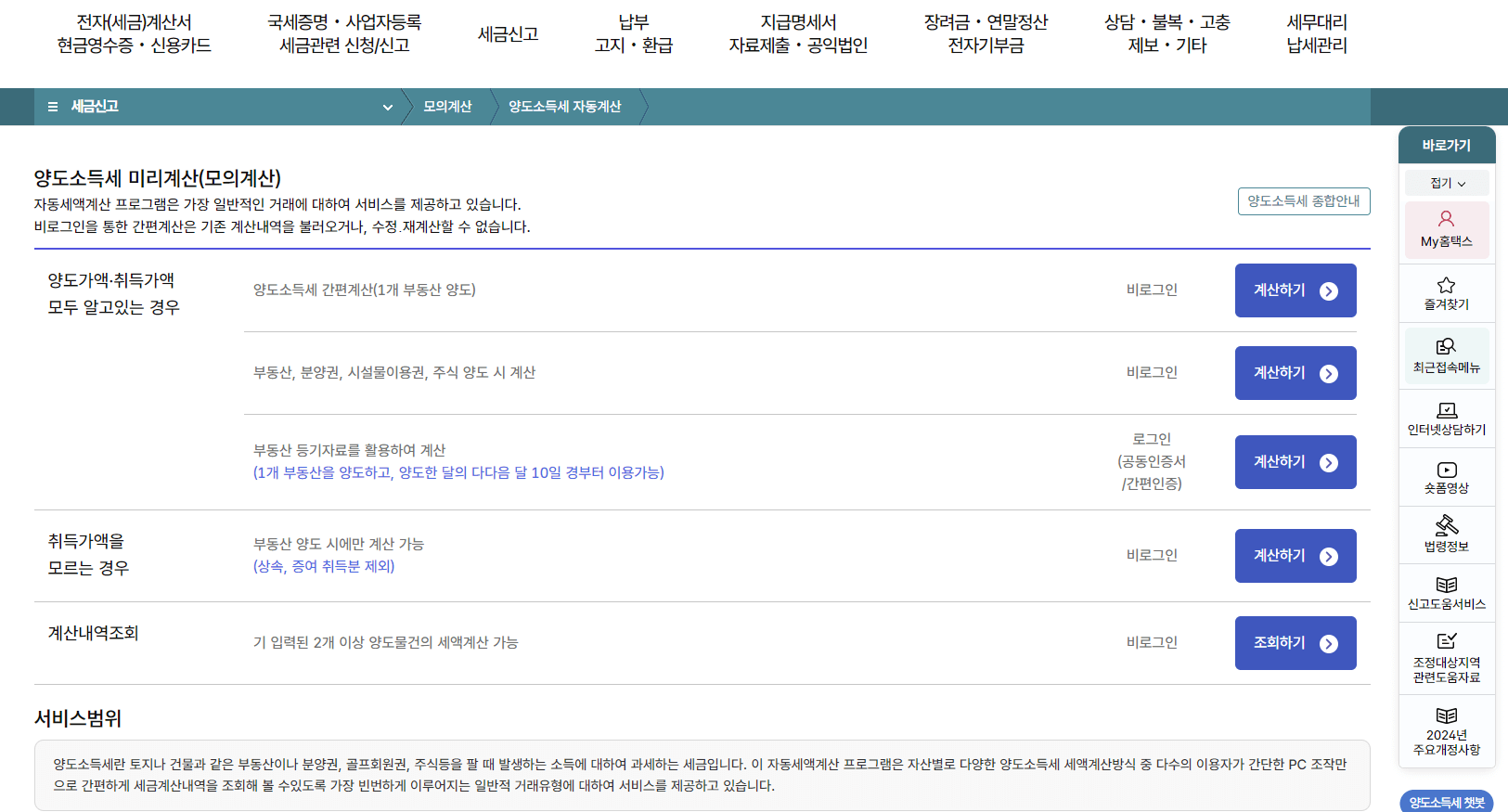Open 전자(세금)계산서 현금영수증·신용카드 menu

pos(134,33)
